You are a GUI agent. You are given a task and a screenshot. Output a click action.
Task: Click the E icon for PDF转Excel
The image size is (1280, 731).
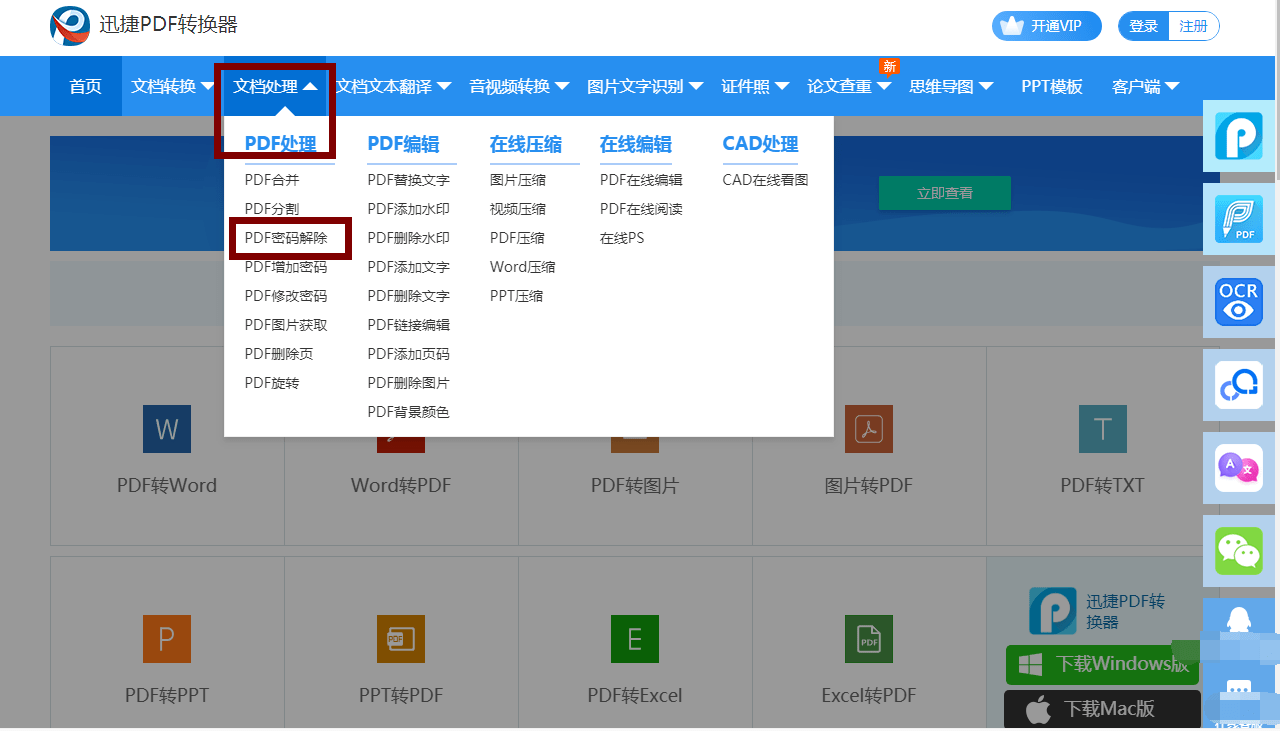[634, 639]
